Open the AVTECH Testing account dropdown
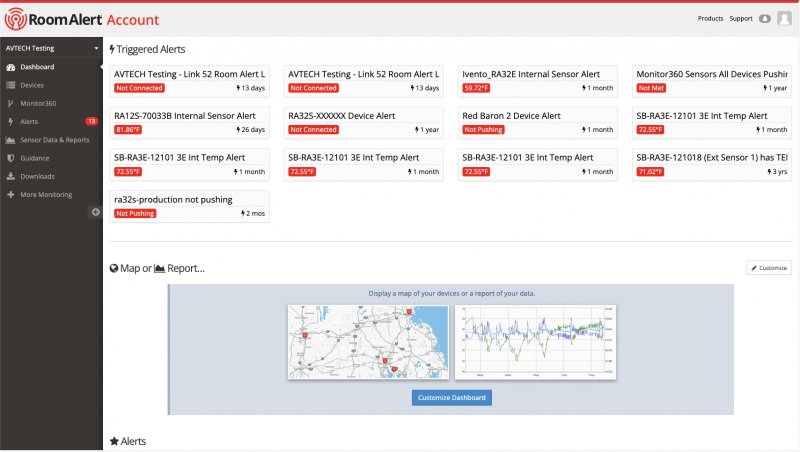This screenshot has height=452, width=800. pyautogui.click(x=51, y=48)
